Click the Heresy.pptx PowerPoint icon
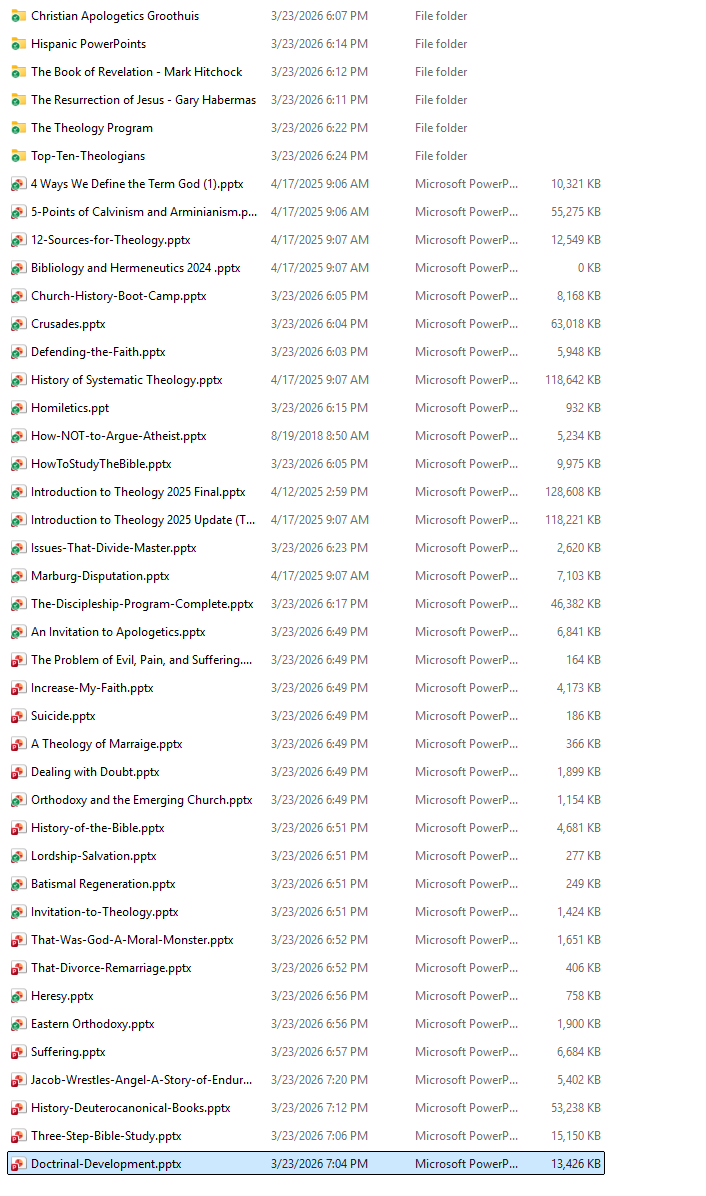706x1196 pixels. point(18,996)
